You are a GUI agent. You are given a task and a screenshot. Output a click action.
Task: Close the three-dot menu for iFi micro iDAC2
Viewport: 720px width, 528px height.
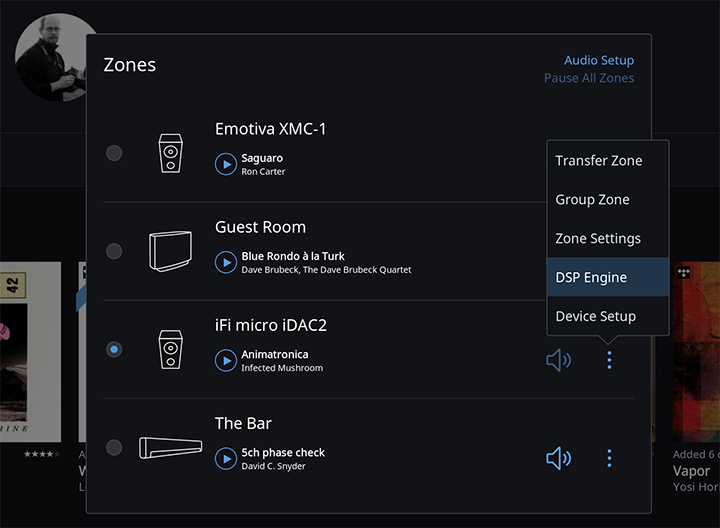609,360
